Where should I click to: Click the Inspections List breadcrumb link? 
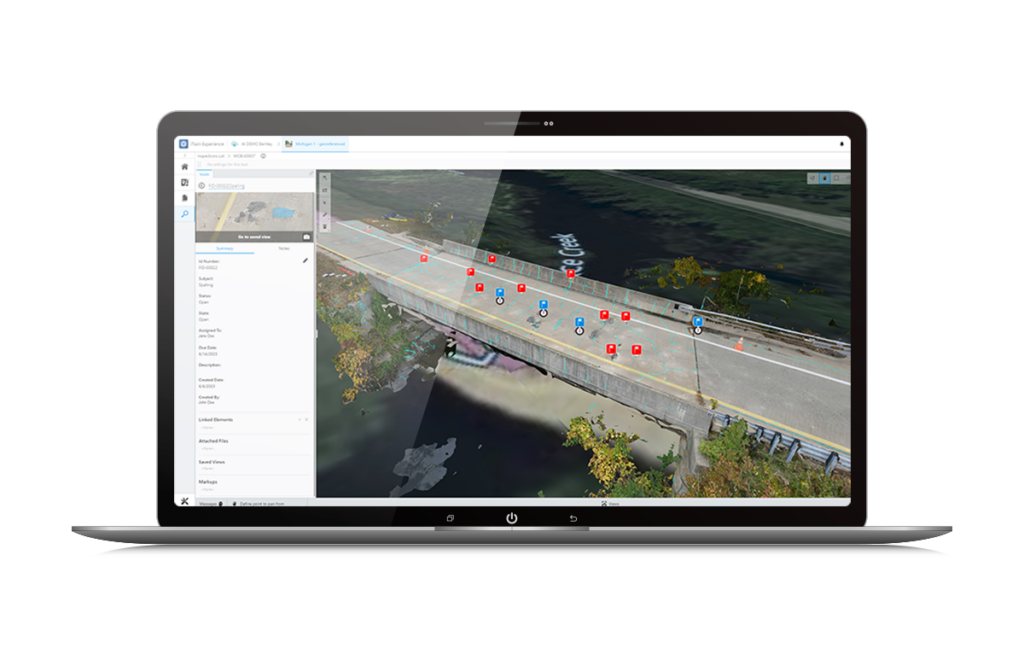(x=214, y=156)
